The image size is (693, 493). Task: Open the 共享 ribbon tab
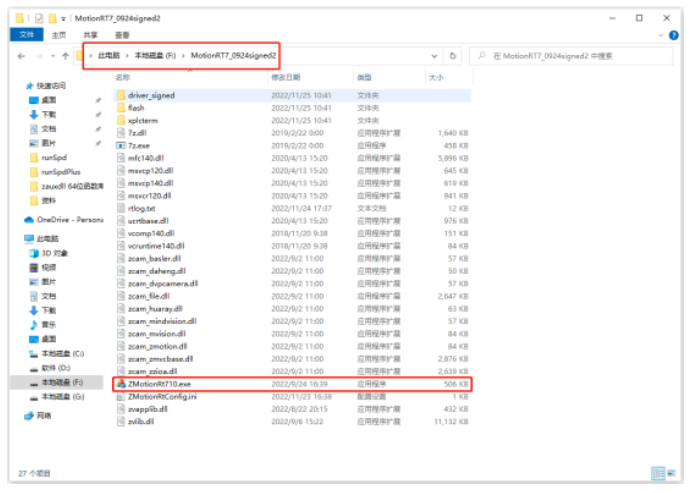pos(91,35)
